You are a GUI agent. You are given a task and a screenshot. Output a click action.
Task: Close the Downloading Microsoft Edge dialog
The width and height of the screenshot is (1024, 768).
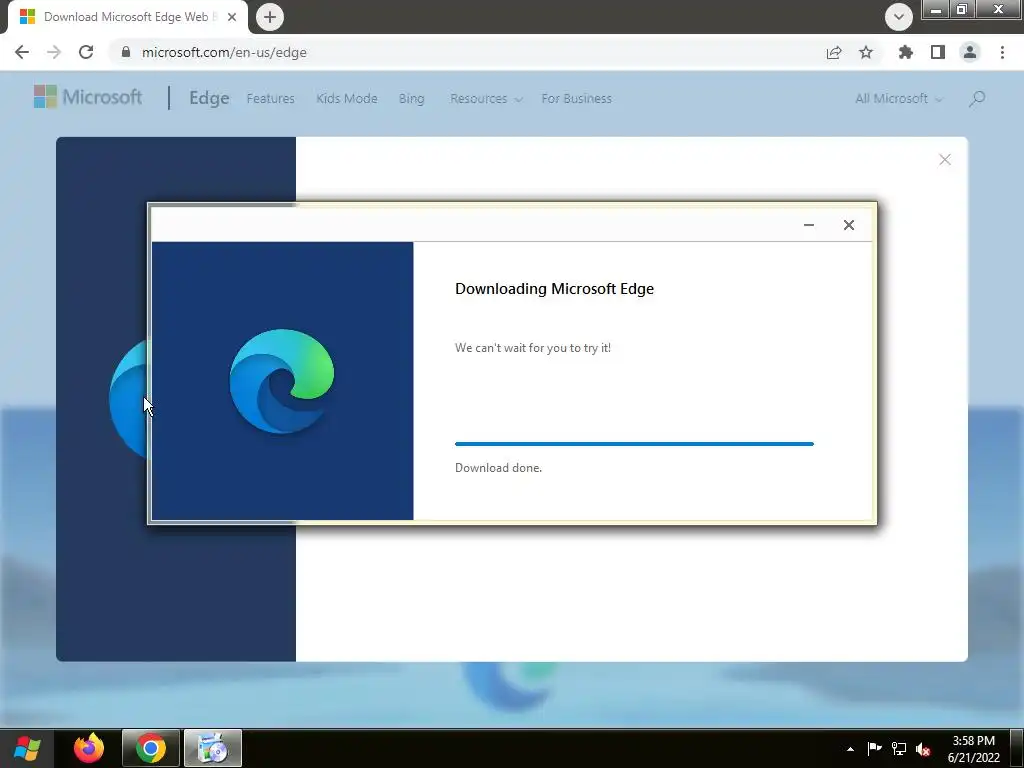[848, 225]
